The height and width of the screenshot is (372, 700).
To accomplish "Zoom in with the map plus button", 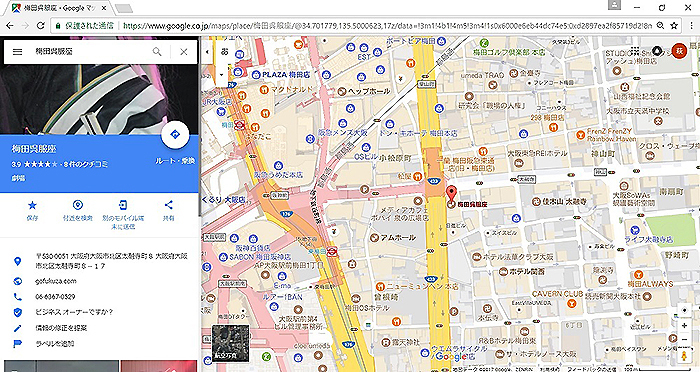I will point(684,326).
